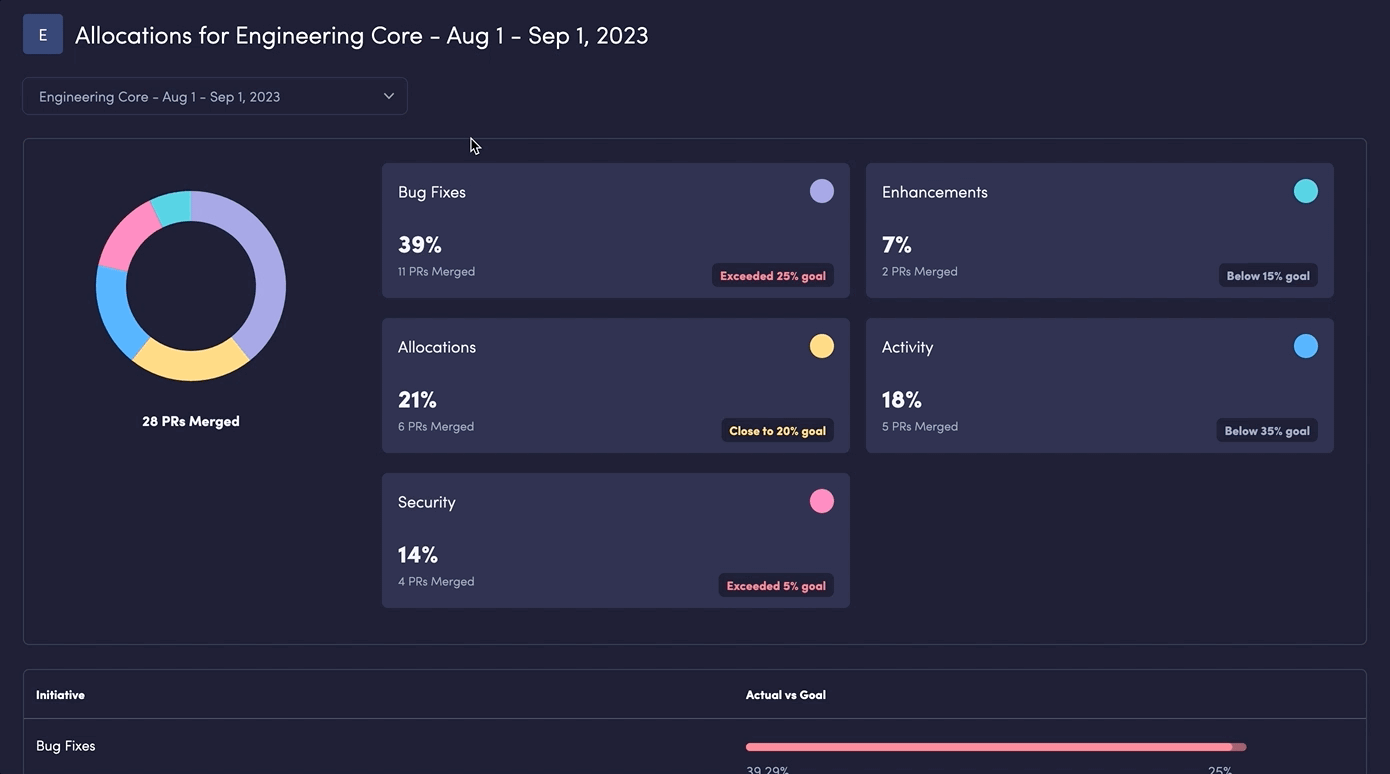This screenshot has width=1390, height=774.
Task: Click the 'Below 35% goal' badge
Action: click(x=1267, y=430)
